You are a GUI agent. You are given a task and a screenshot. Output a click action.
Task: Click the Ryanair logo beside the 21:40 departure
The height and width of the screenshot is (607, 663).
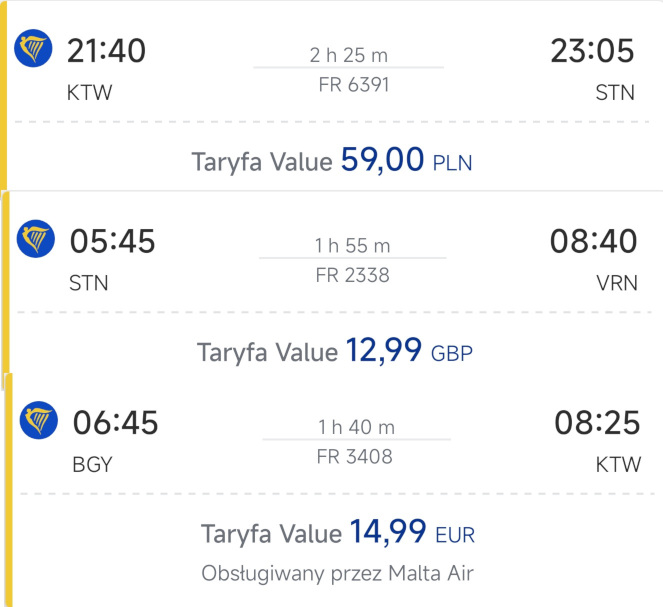coord(33,48)
